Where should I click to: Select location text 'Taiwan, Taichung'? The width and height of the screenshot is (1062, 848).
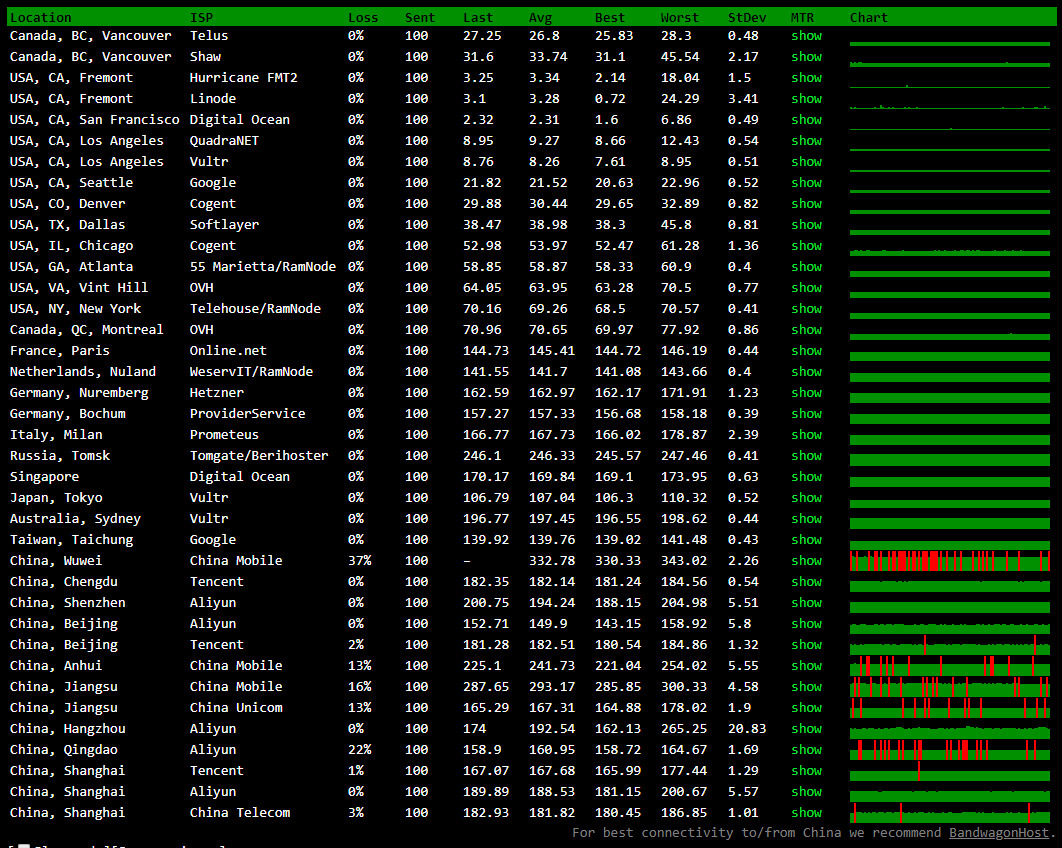pyautogui.click(x=71, y=540)
